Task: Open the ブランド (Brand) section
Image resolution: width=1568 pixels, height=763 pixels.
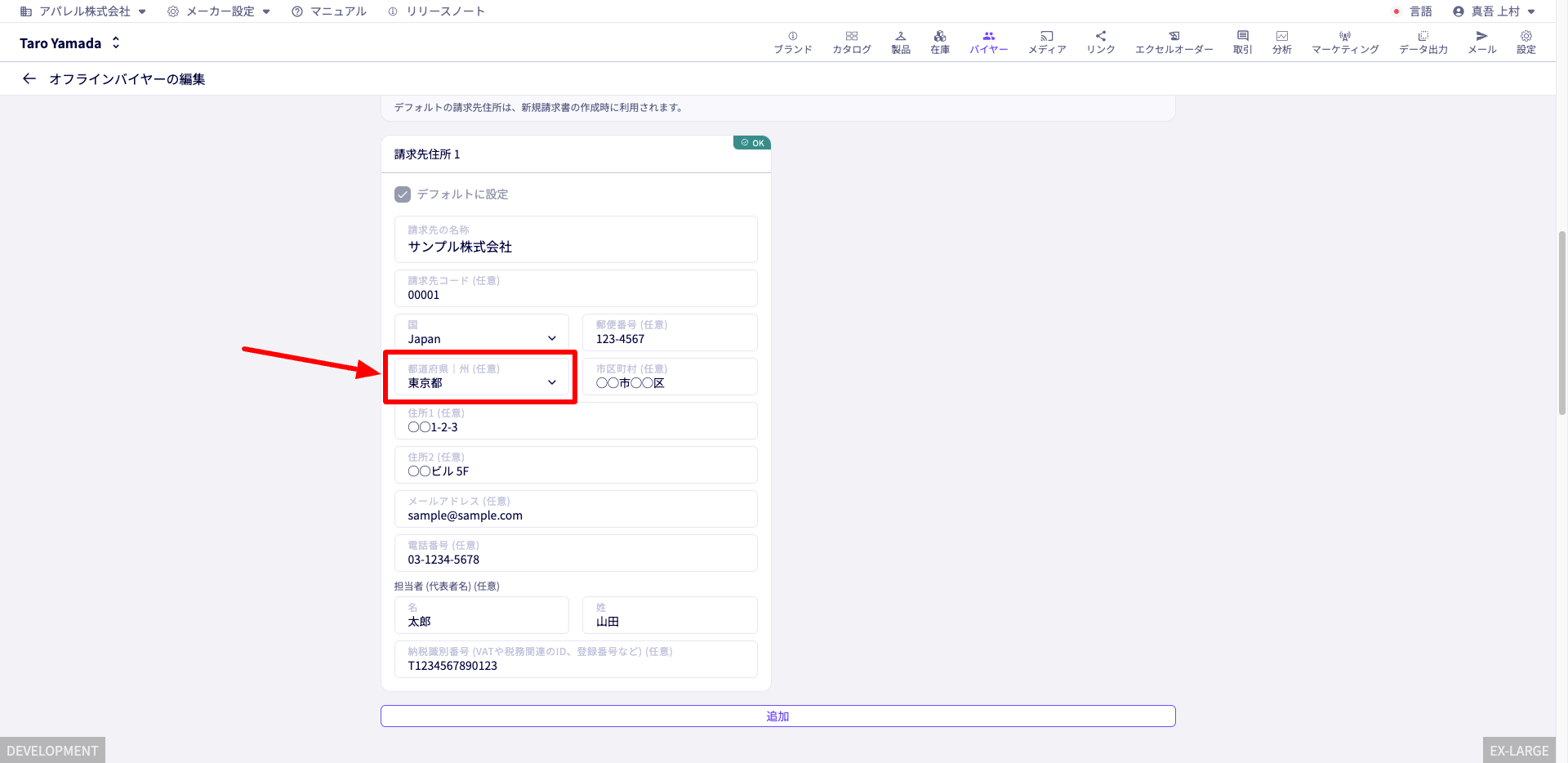Action: point(792,42)
